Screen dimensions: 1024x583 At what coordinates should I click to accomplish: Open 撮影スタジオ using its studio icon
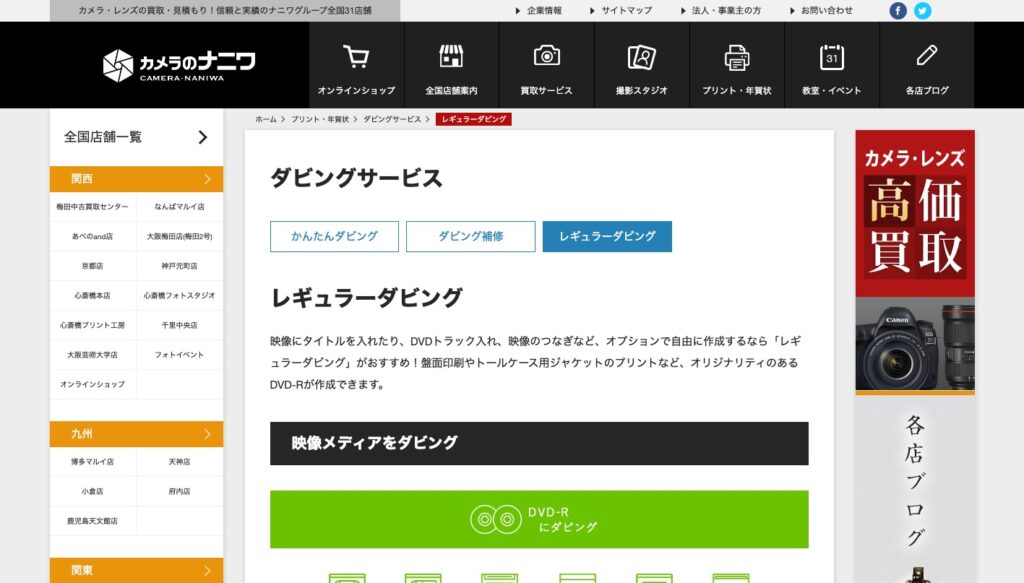tap(643, 55)
